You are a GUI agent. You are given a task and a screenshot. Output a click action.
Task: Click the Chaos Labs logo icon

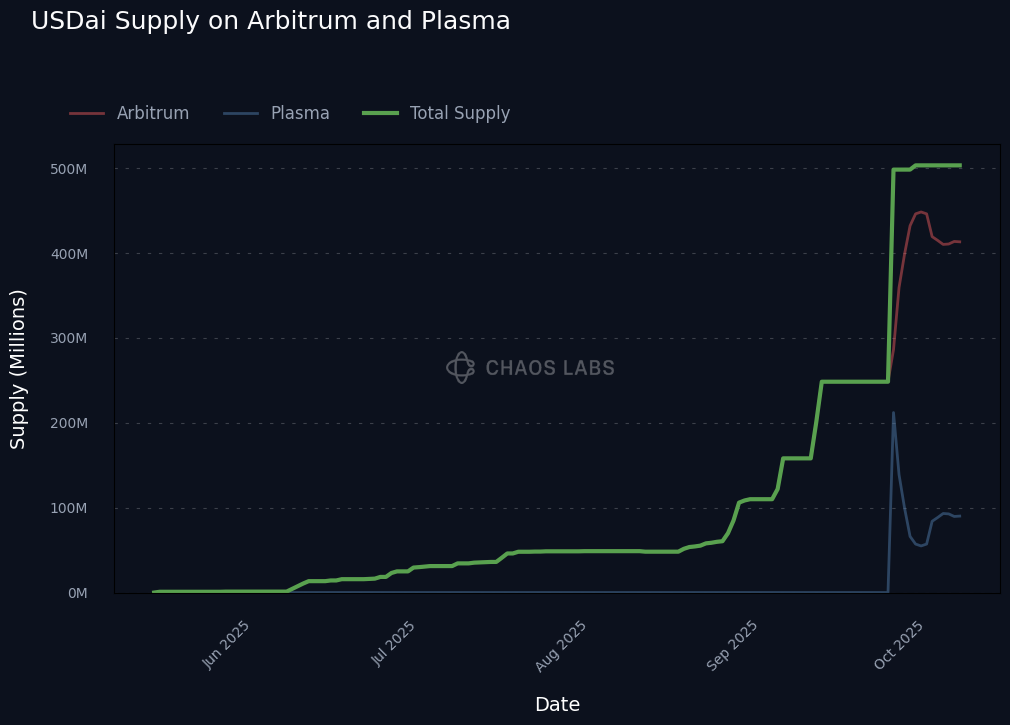460,368
